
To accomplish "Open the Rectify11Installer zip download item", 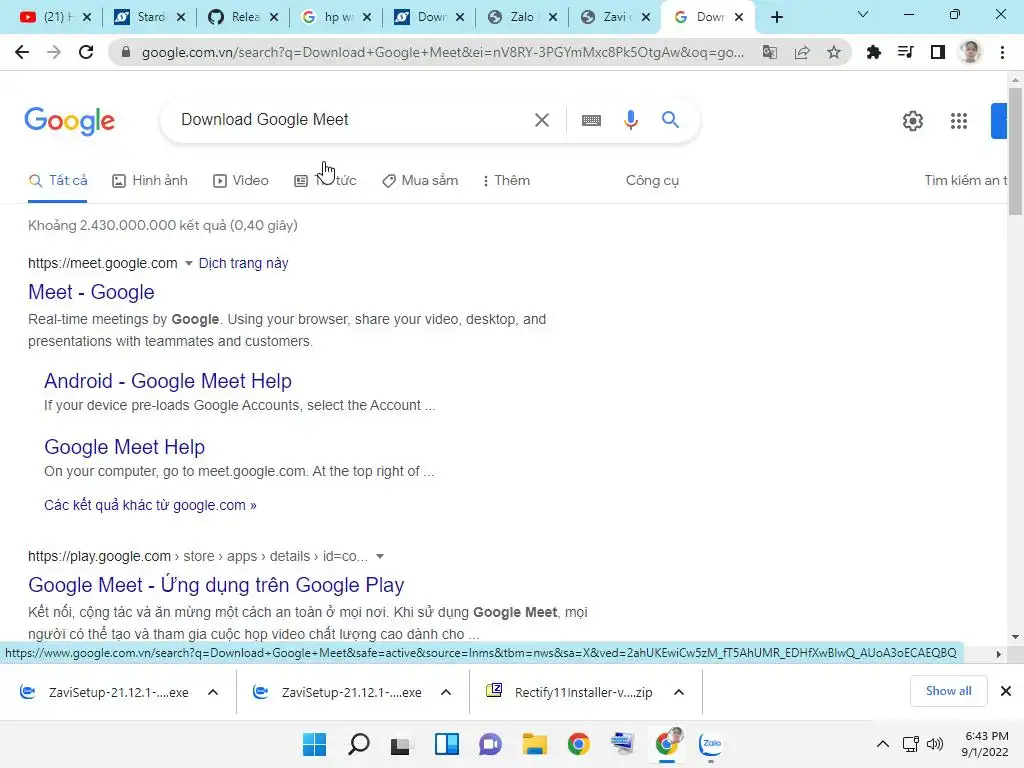I will click(569, 692).
